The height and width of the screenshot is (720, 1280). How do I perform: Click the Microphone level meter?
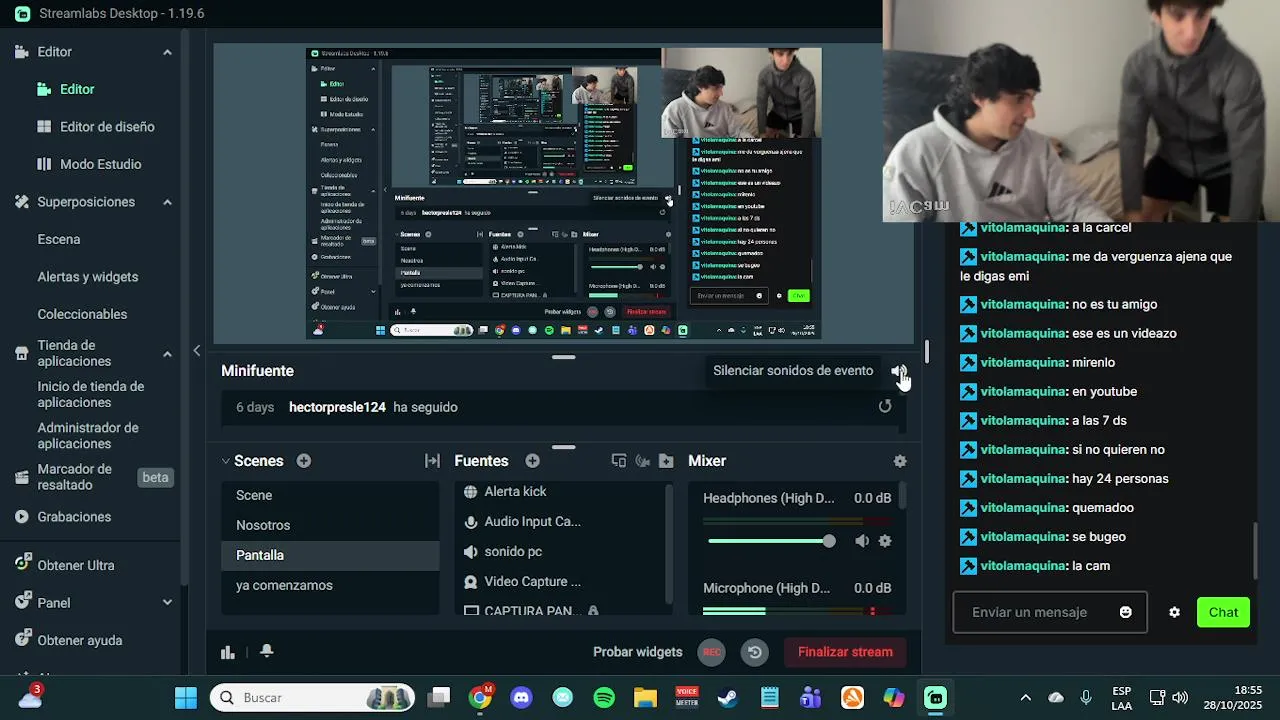pos(797,610)
